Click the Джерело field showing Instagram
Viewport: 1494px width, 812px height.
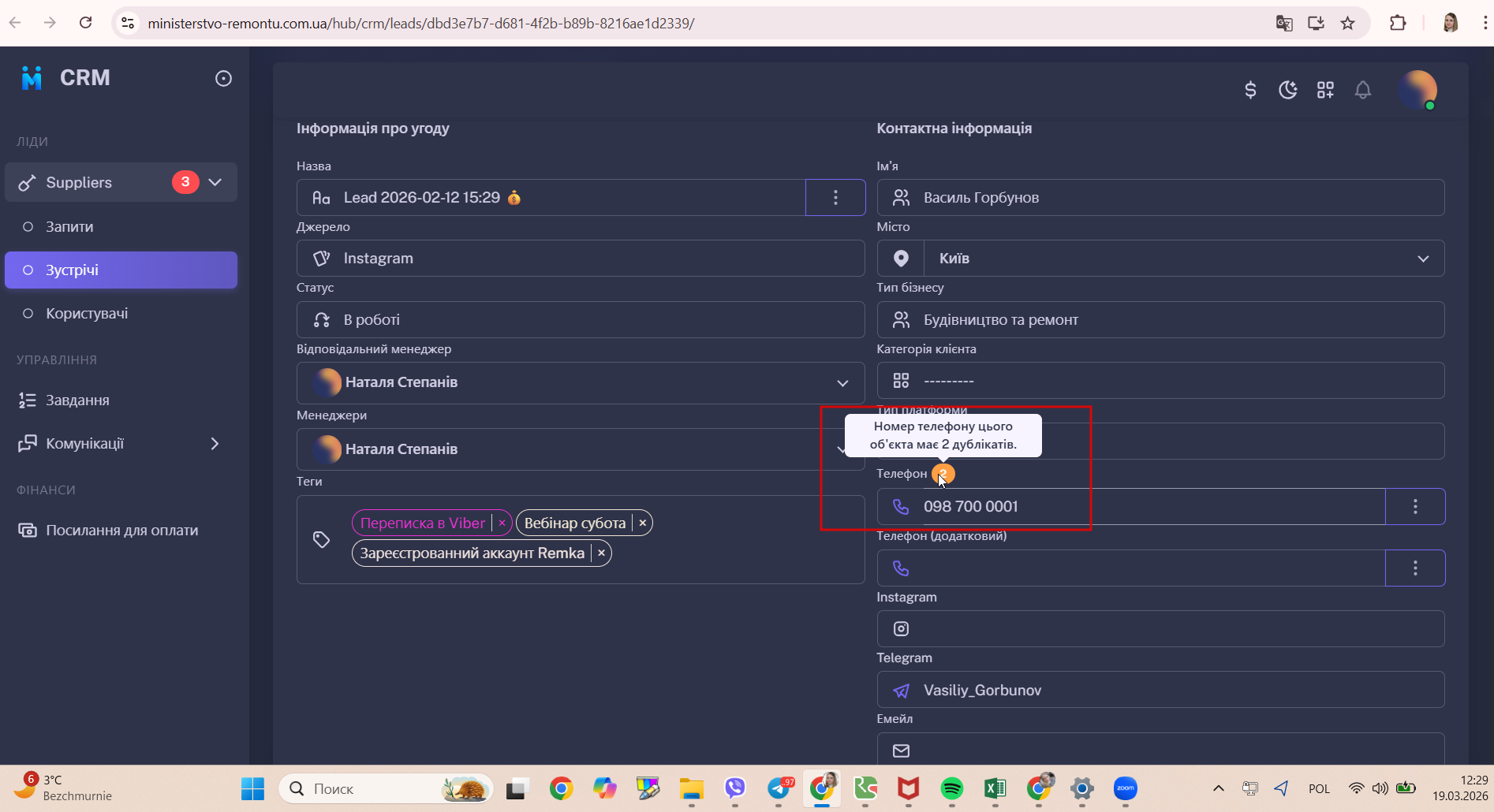pos(581,258)
